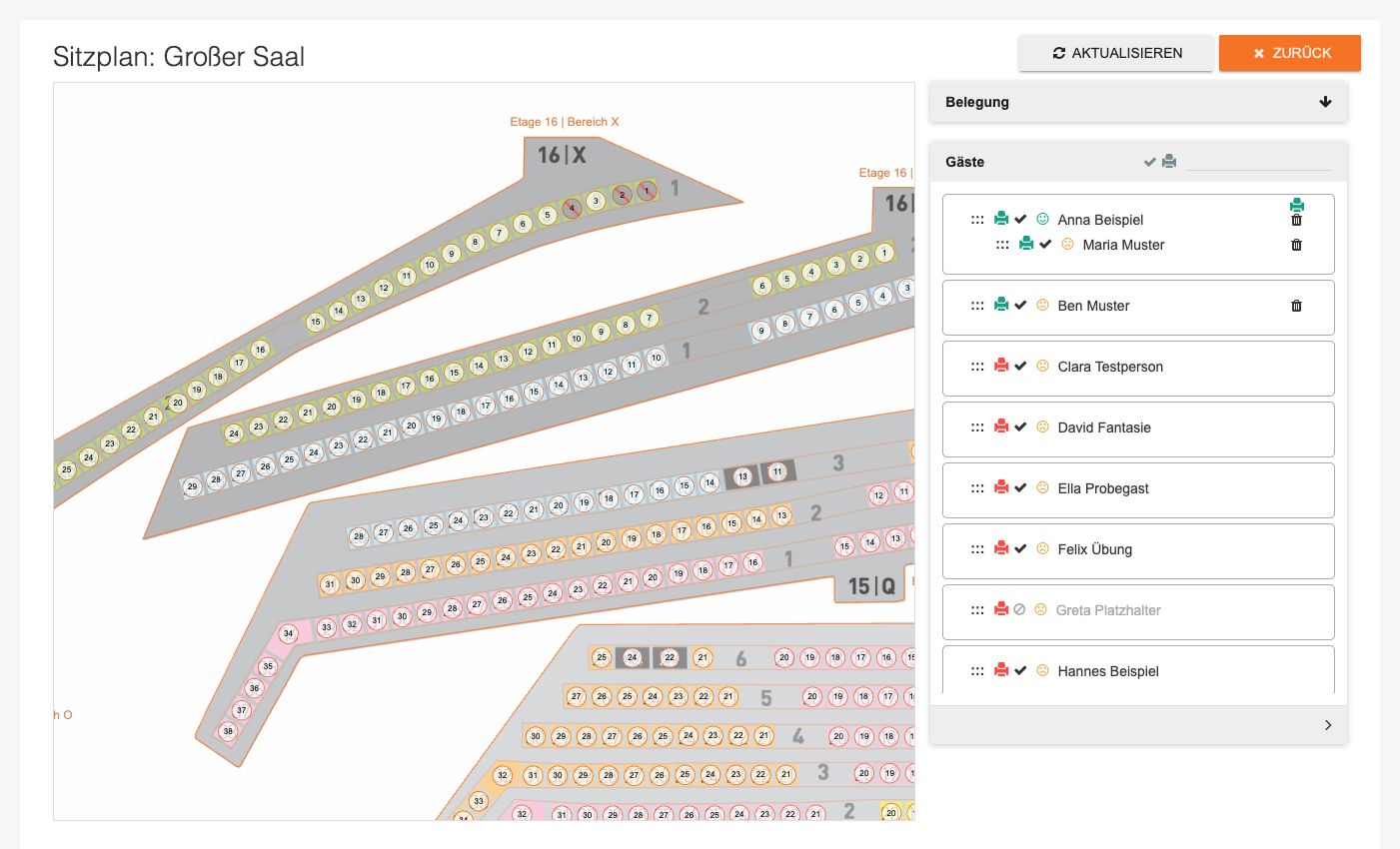The image size is (1400, 849).
Task: Click the red seat icon for Clara Testperson
Action: [x=1001, y=367]
